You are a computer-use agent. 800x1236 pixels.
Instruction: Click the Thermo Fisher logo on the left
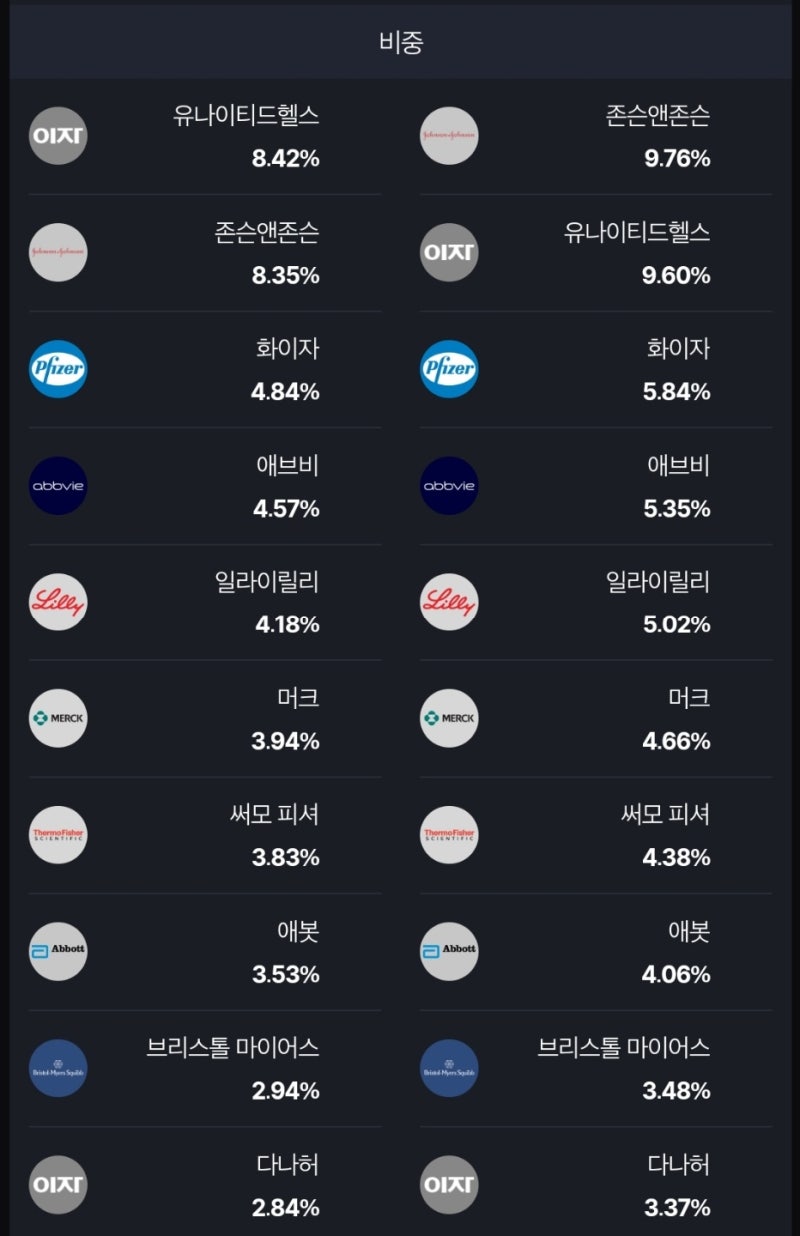[x=57, y=835]
